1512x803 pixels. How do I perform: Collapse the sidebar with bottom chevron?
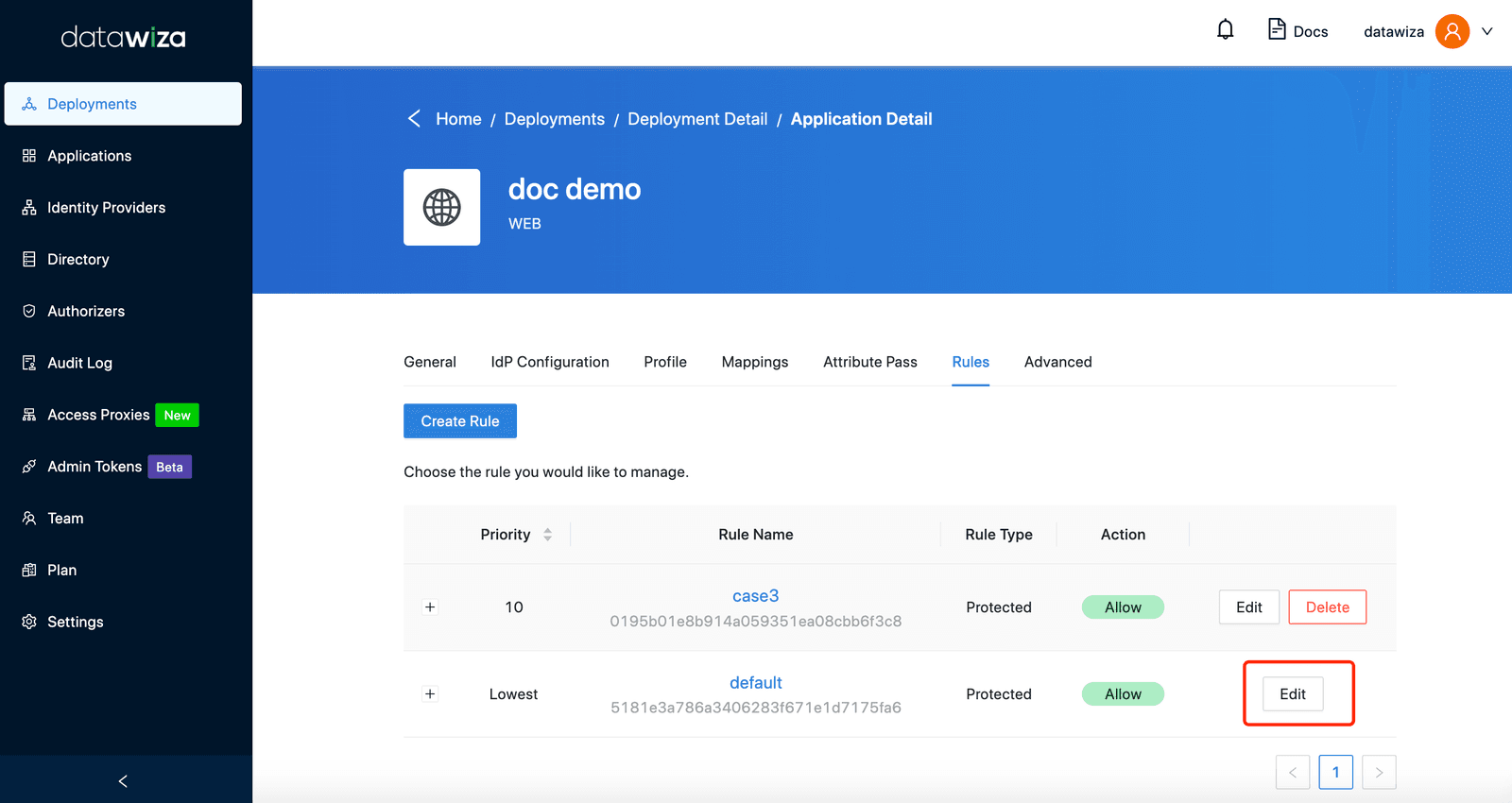click(x=123, y=780)
